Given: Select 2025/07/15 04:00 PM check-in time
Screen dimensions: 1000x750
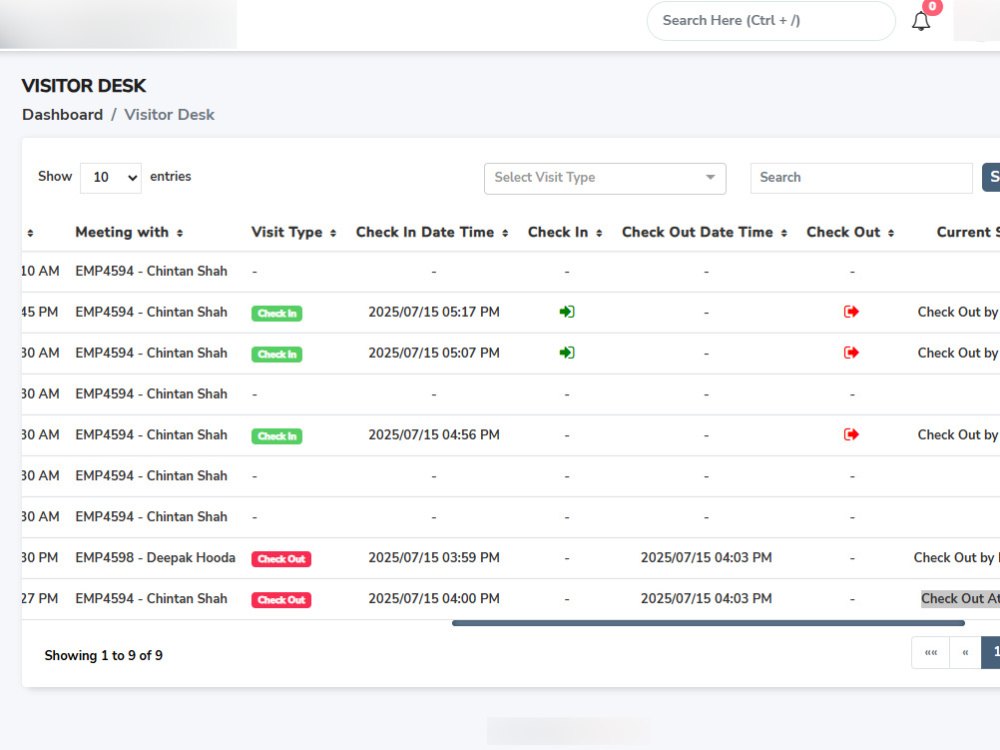Looking at the screenshot, I should coord(434,598).
